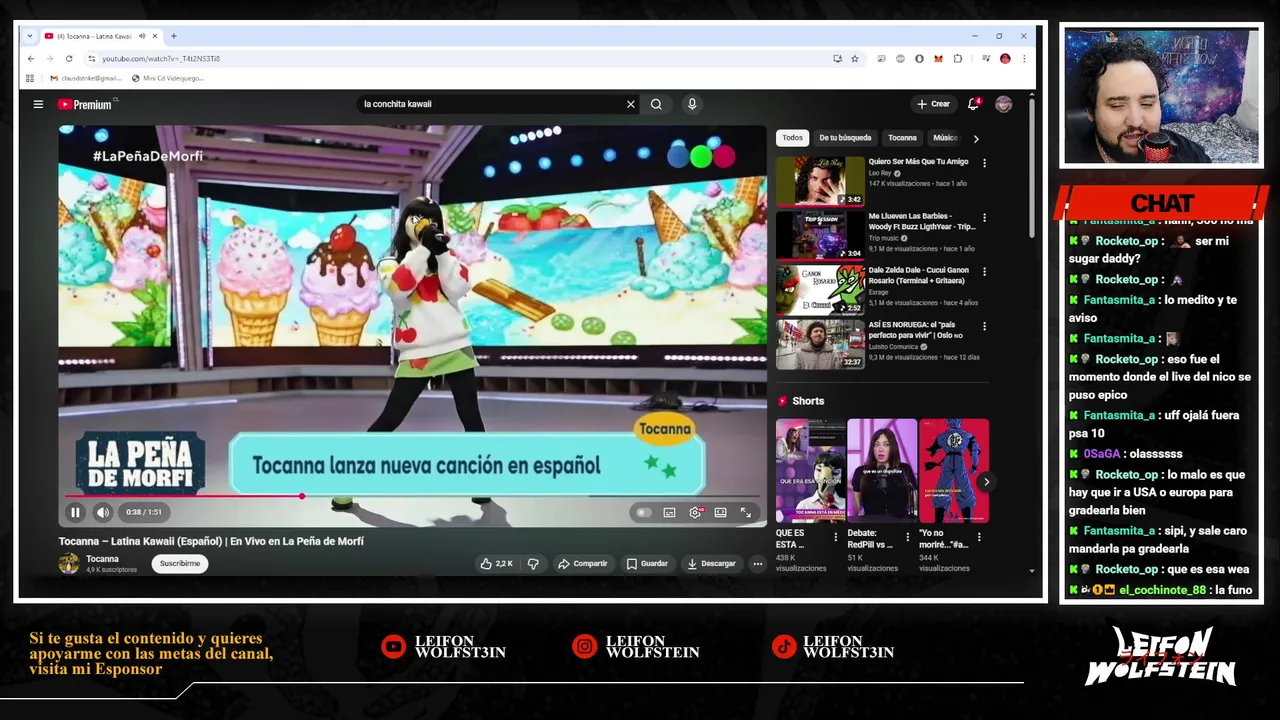This screenshot has width=1280, height=720.
Task: Save the video with Guardar
Action: pos(647,564)
